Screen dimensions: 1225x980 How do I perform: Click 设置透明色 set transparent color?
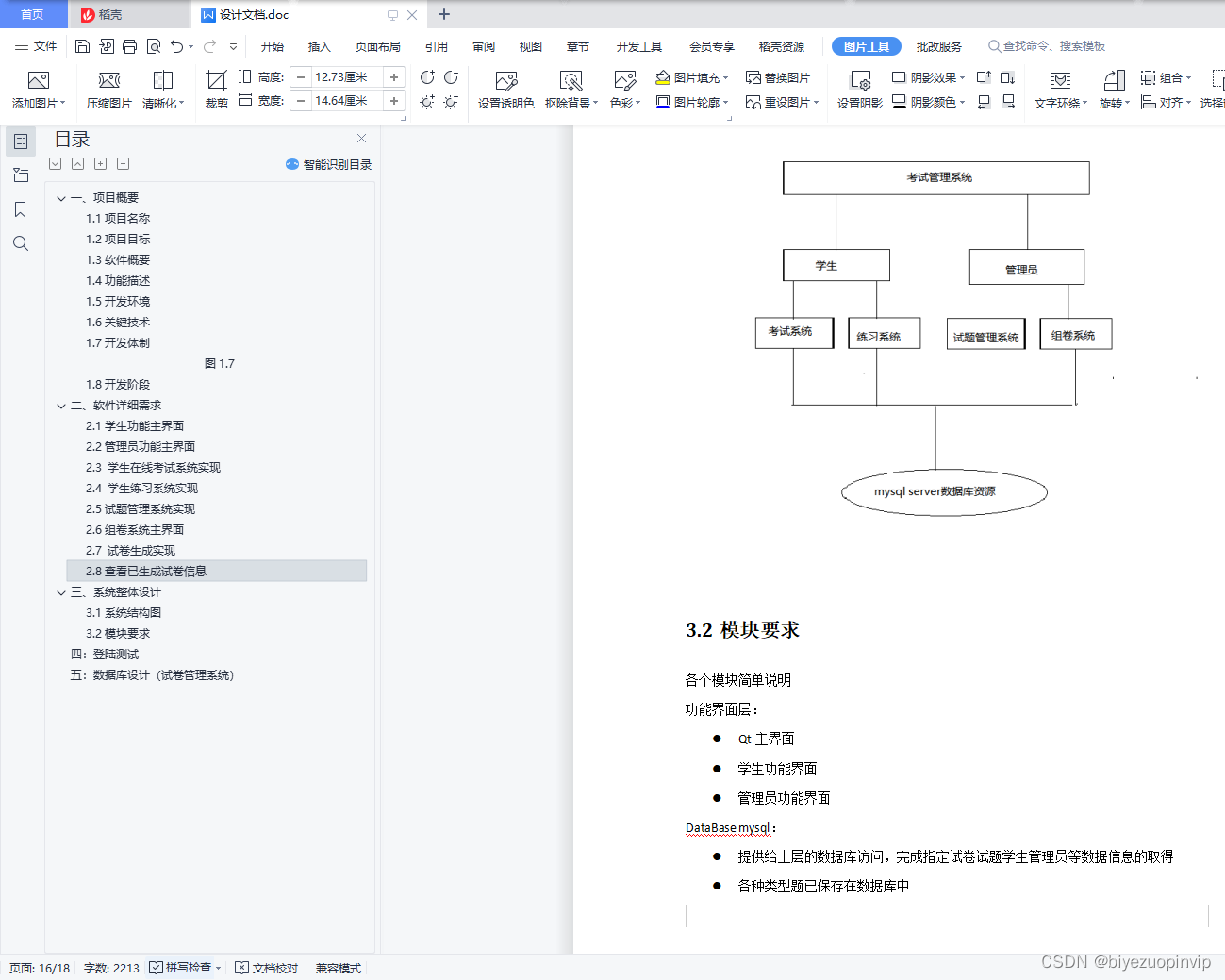click(506, 90)
